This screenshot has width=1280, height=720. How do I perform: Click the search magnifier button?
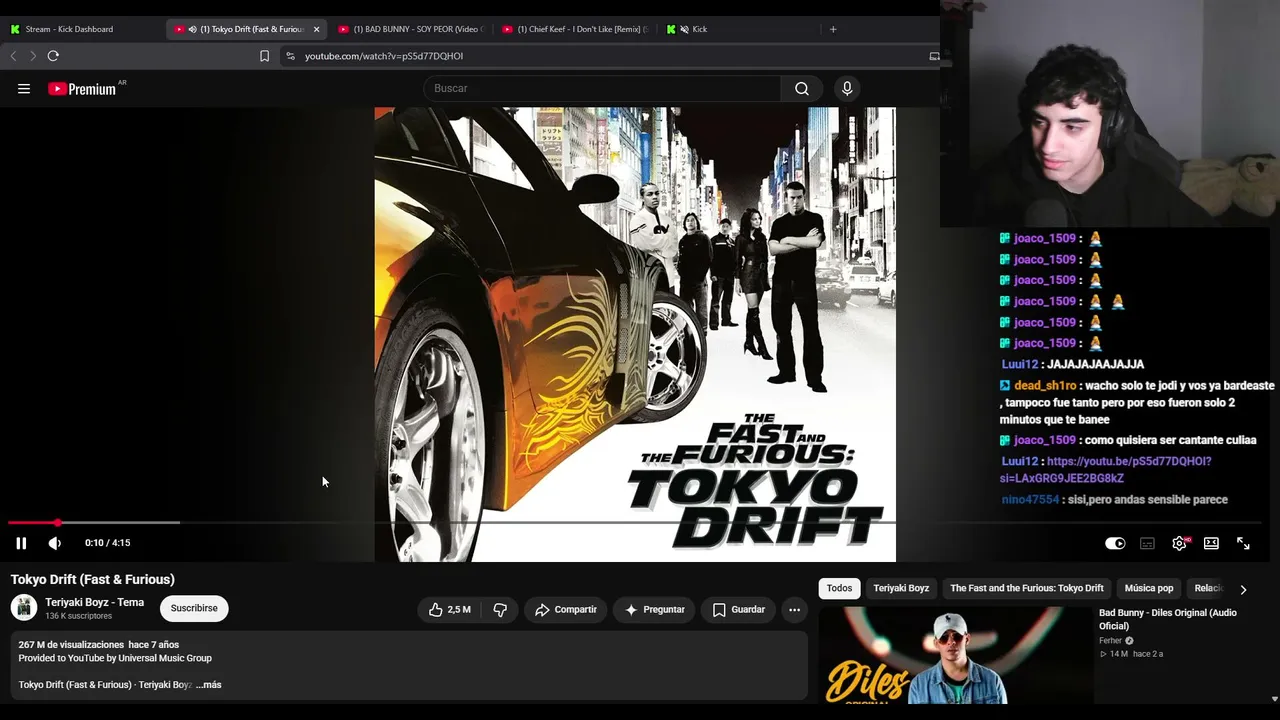coord(802,89)
